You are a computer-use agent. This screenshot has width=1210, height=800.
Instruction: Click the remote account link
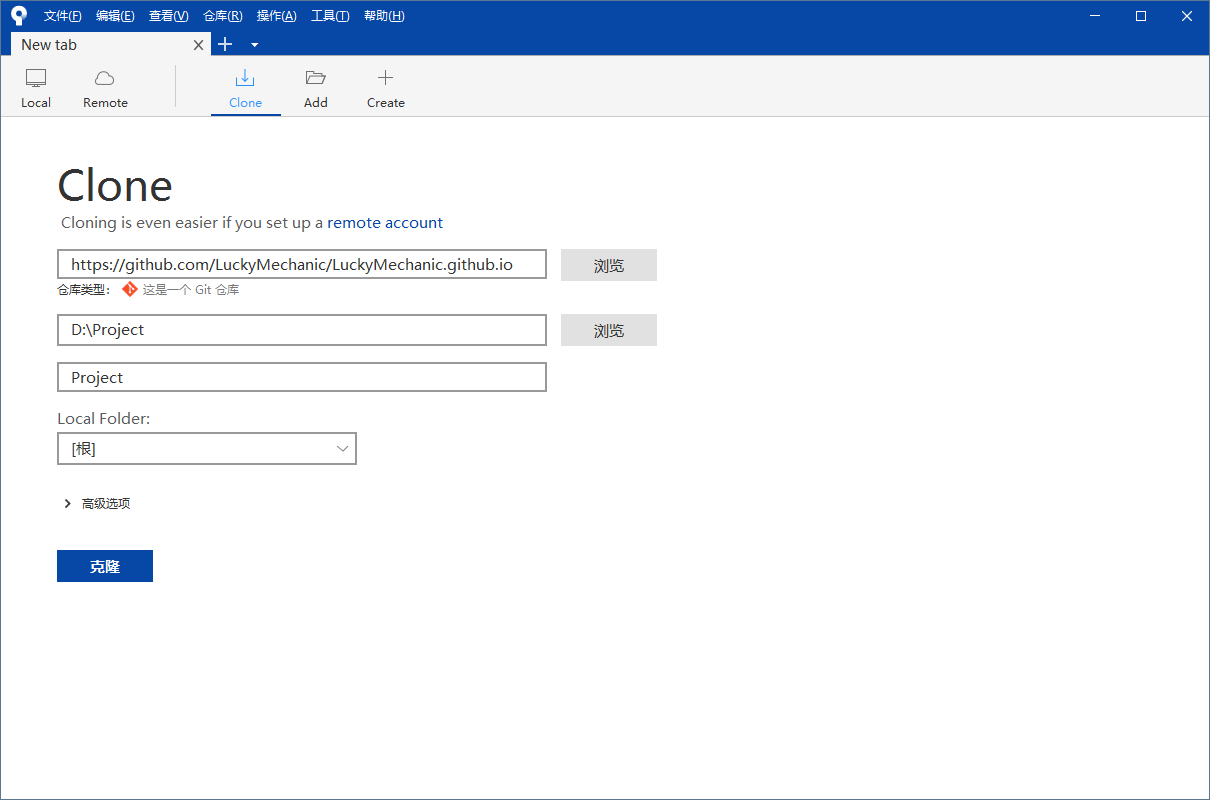pos(385,222)
